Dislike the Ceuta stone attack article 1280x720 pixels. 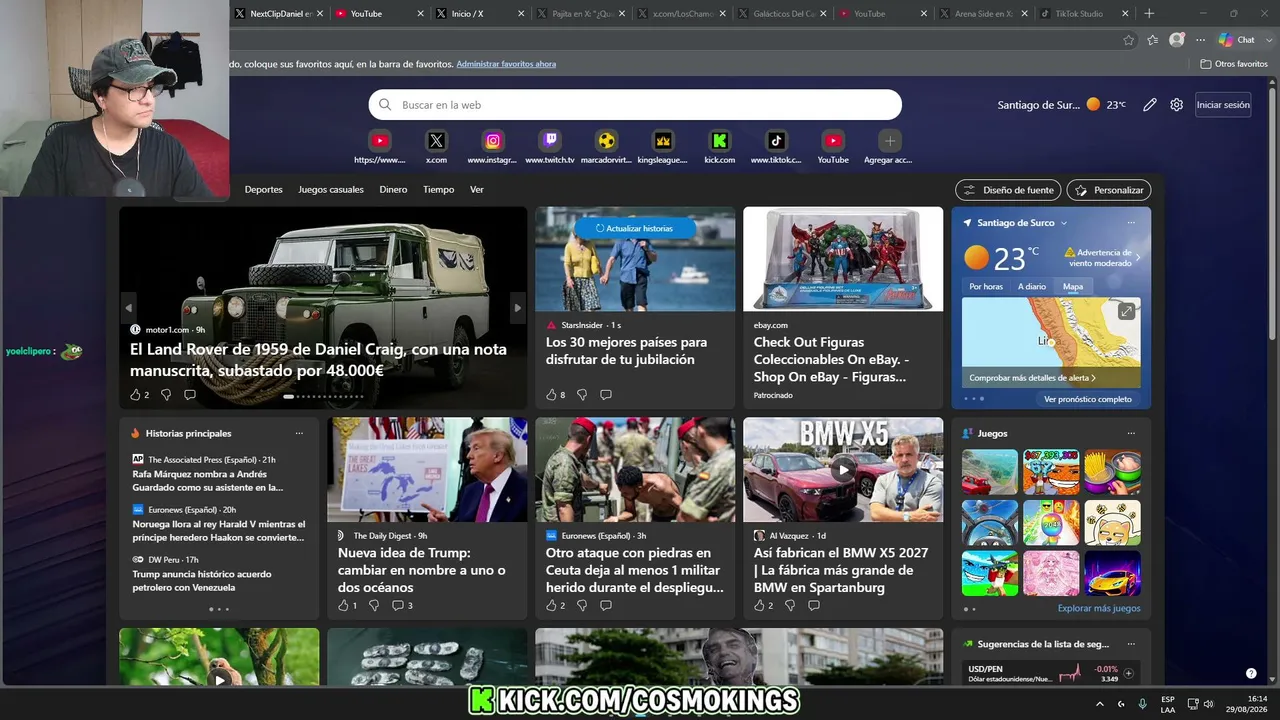[x=582, y=605]
